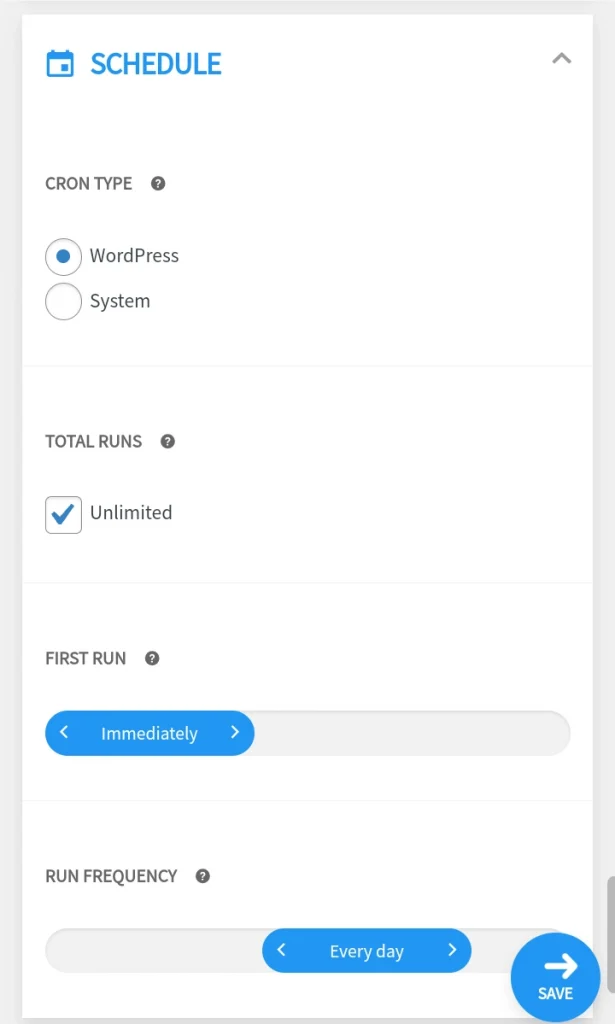
Task: Open Total Runs help question mark
Action: pyautogui.click(x=168, y=441)
